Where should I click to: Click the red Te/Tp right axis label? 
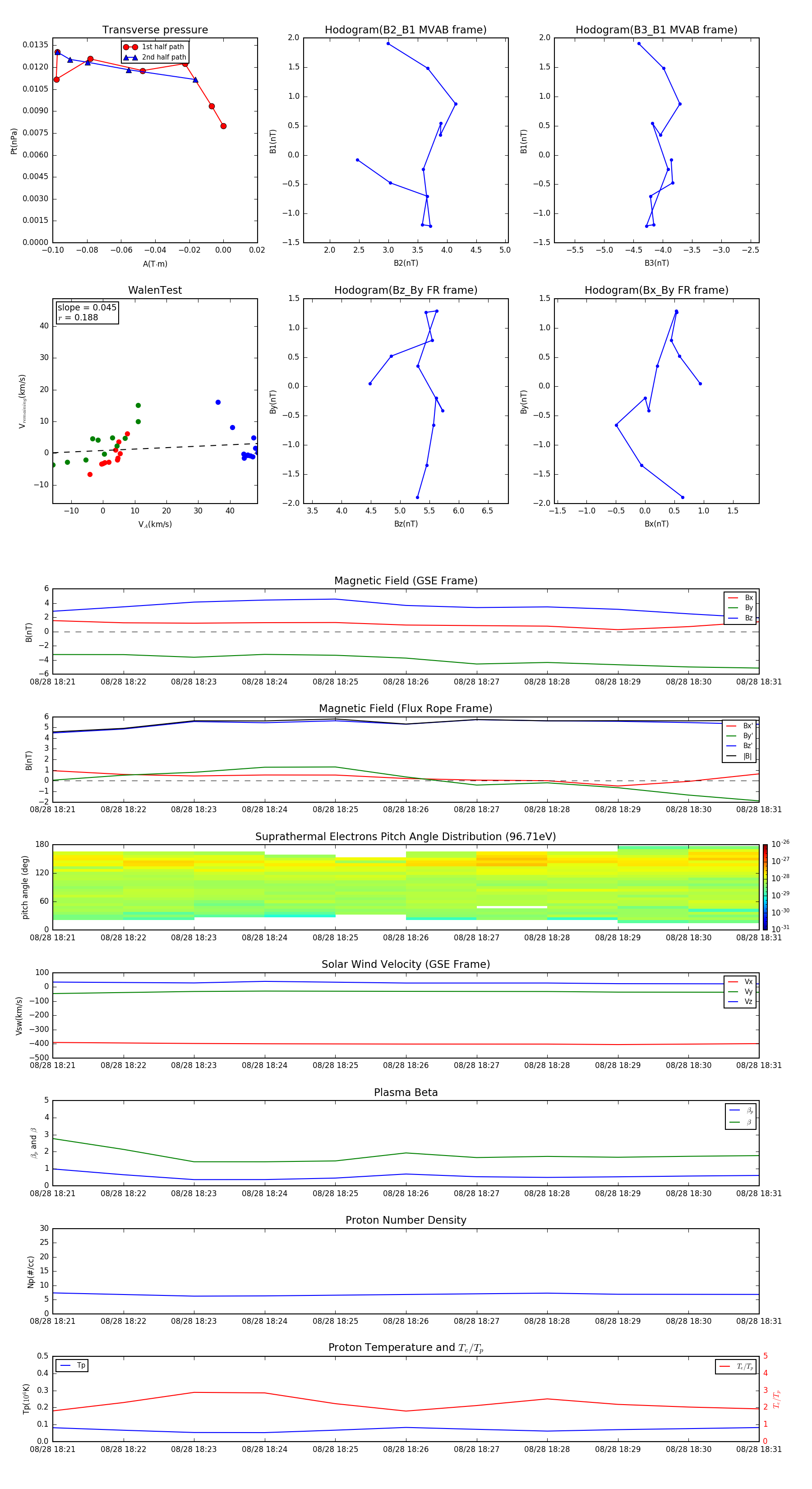click(x=777, y=1399)
